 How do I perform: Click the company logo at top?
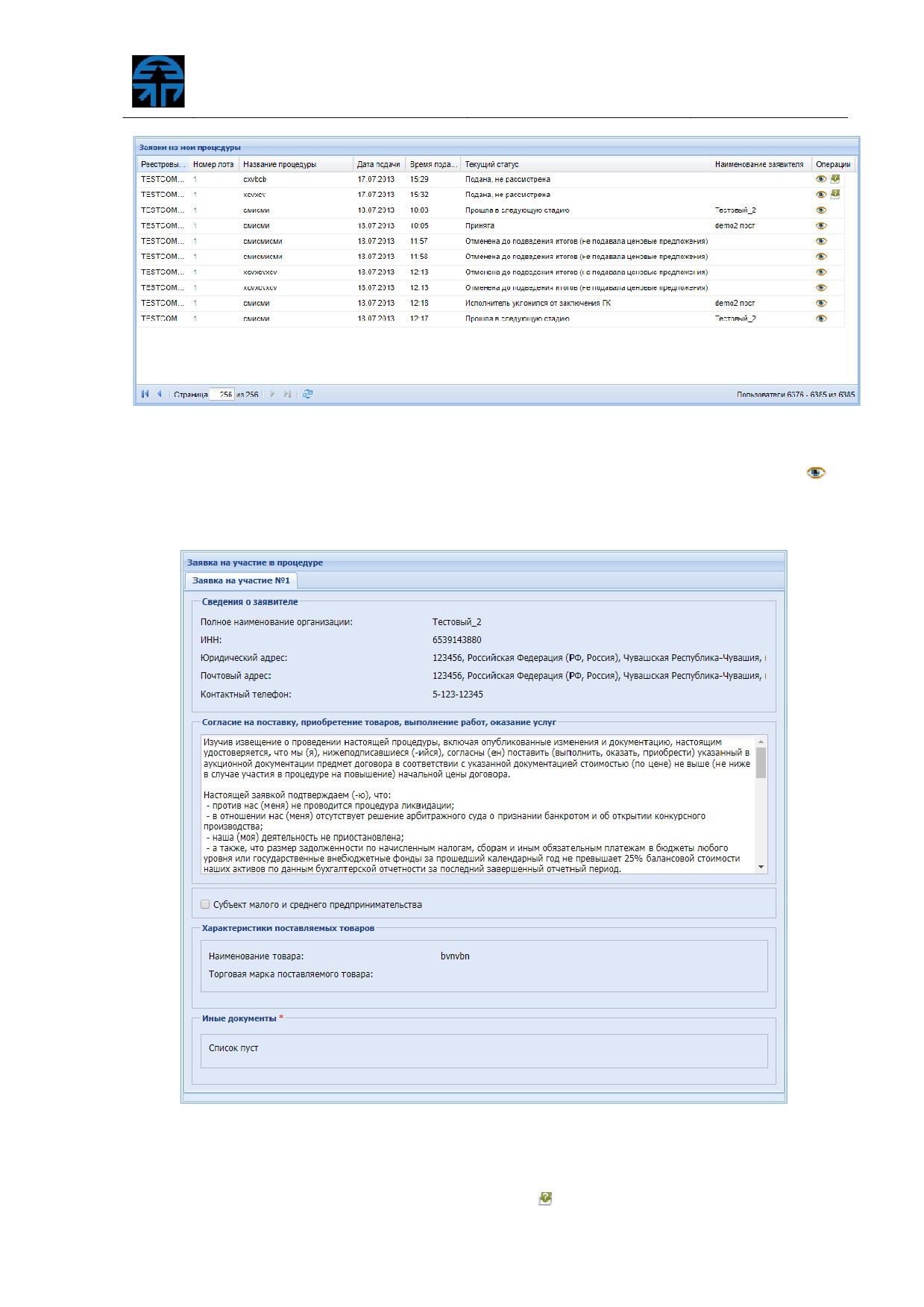click(x=158, y=81)
